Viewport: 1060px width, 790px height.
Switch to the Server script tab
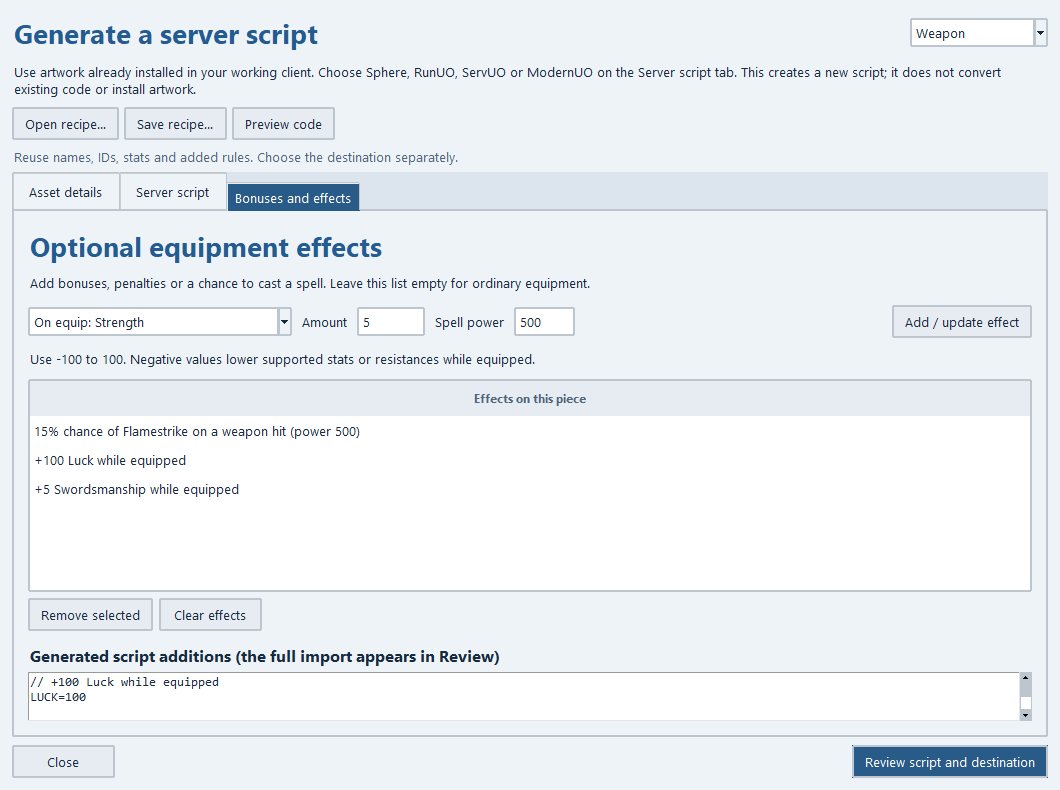click(x=172, y=193)
